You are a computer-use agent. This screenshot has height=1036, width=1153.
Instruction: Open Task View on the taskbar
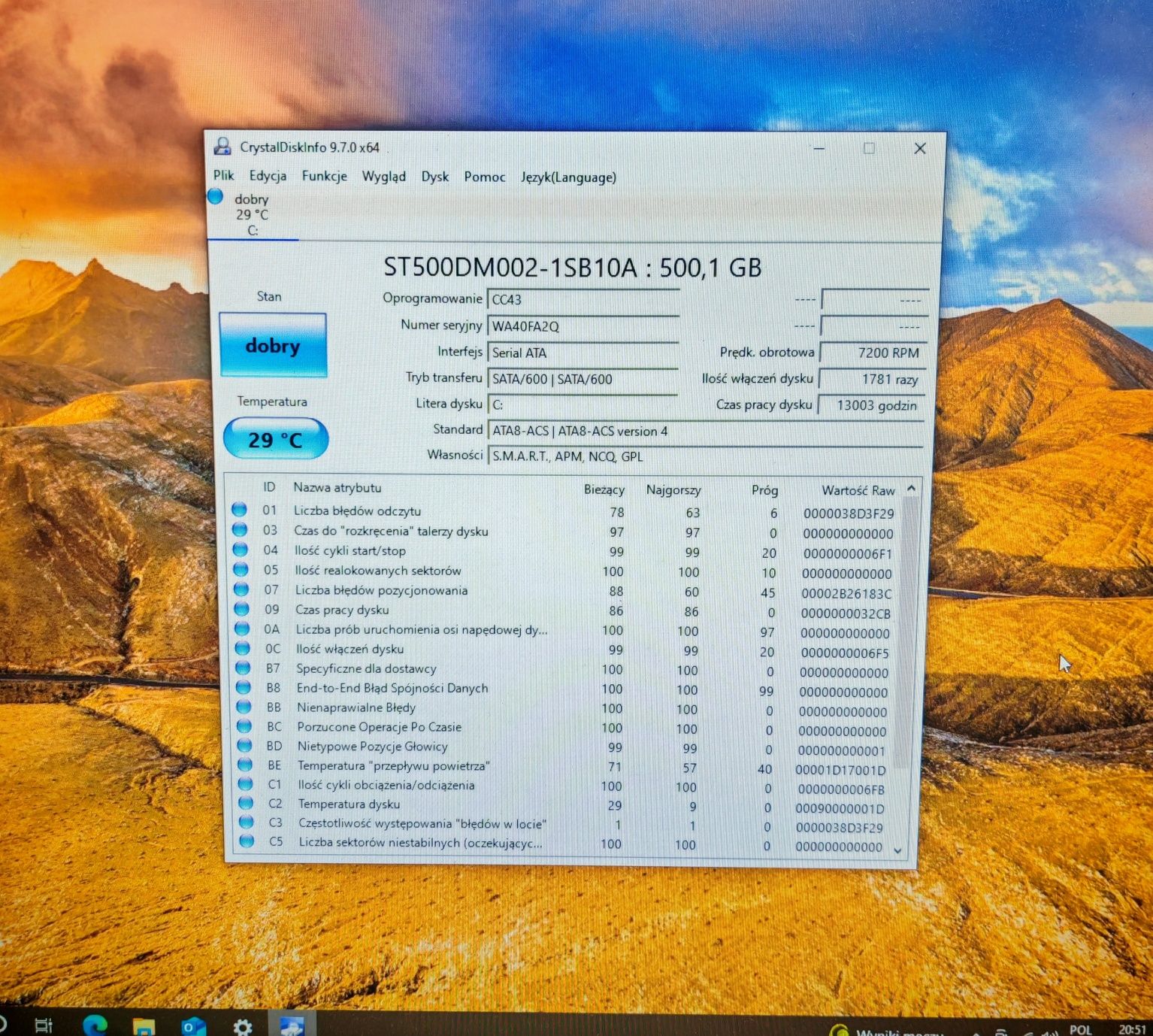(44, 1025)
